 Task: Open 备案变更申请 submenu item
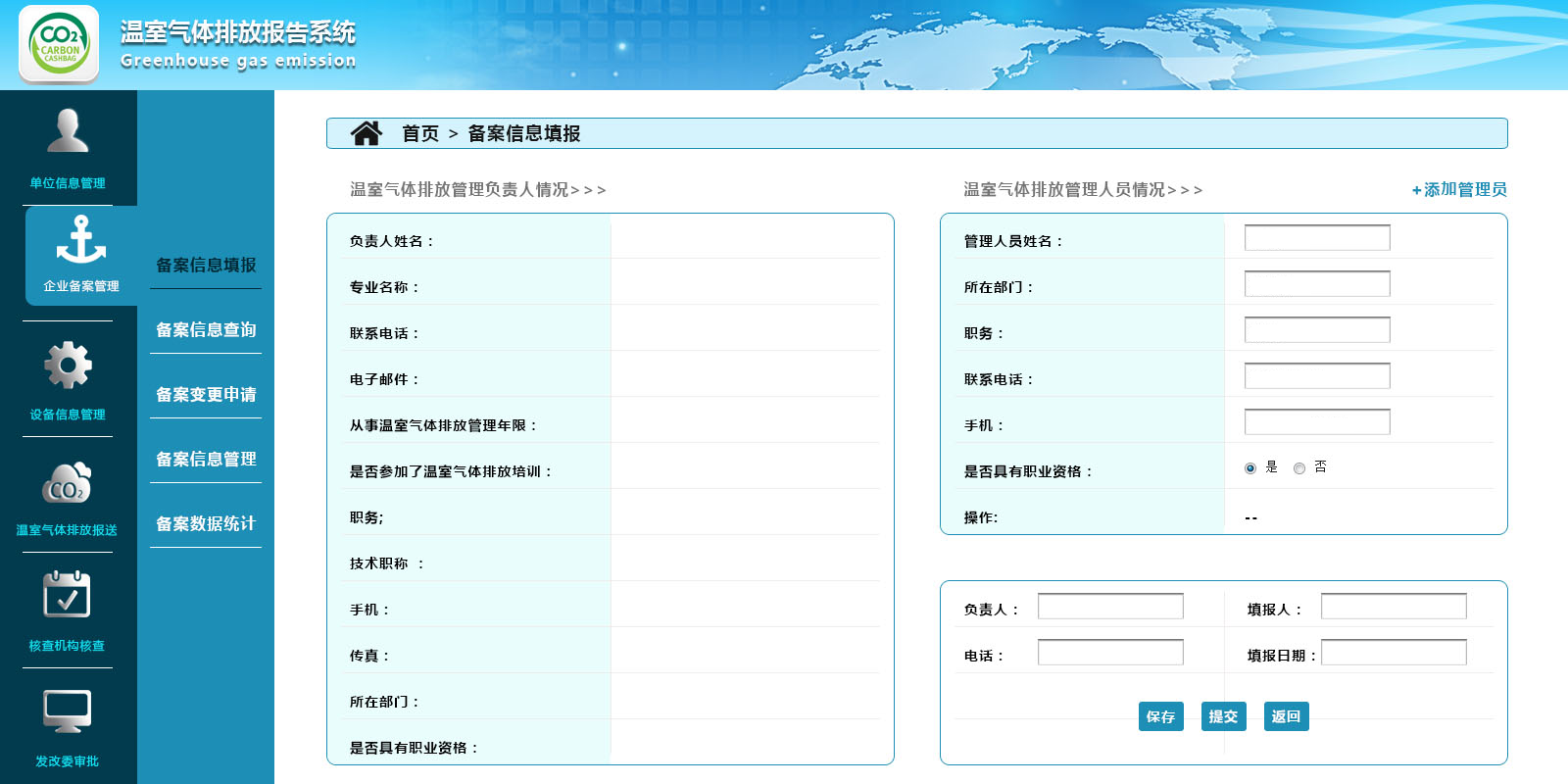206,394
